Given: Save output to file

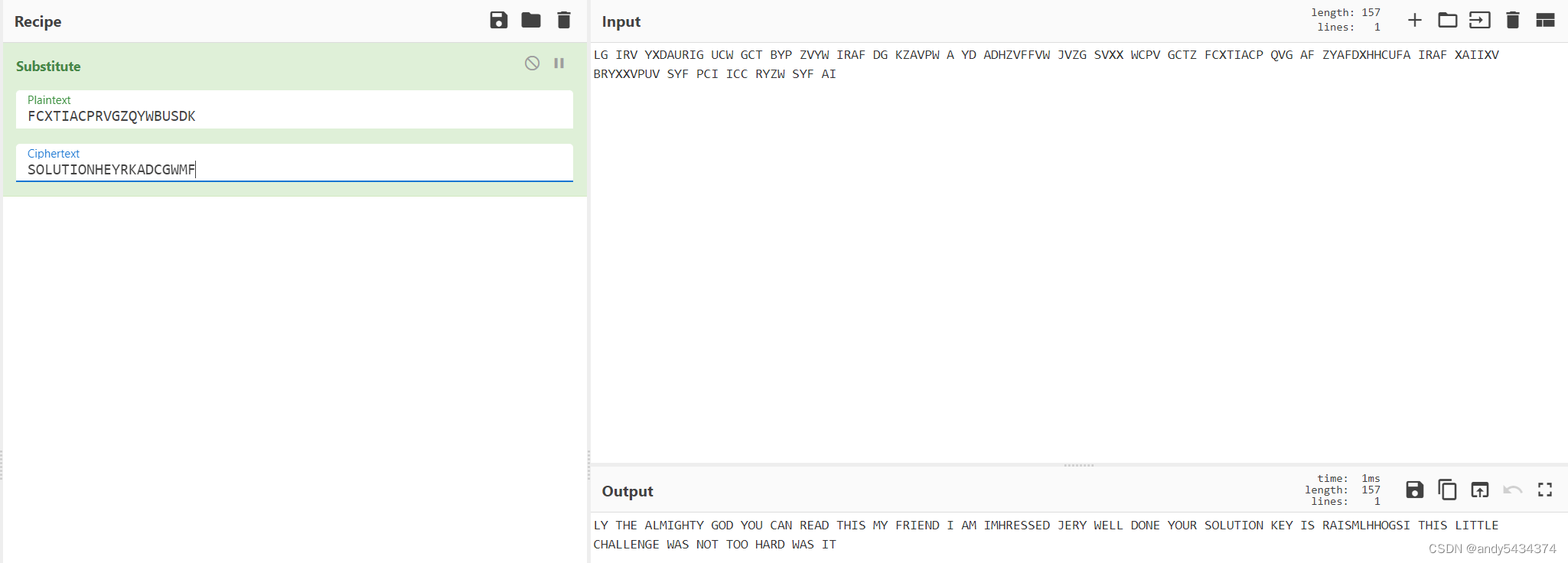Looking at the screenshot, I should (1415, 490).
